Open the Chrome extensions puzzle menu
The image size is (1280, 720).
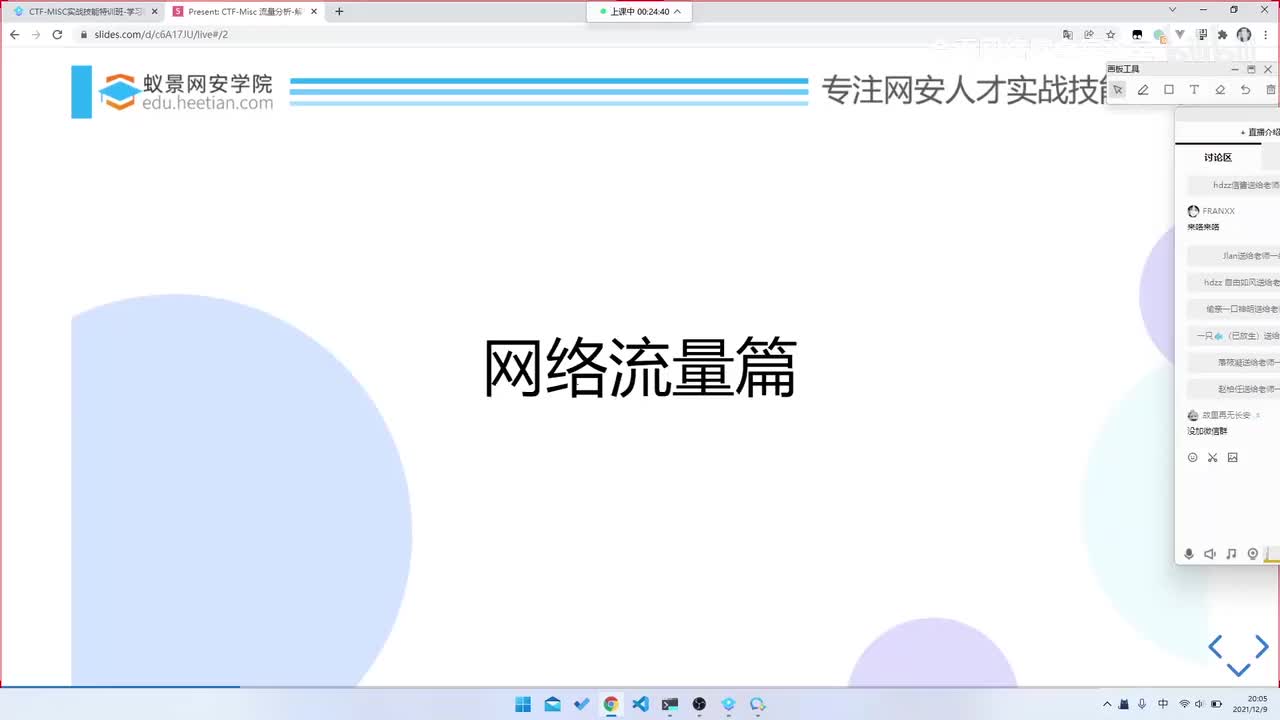click(x=1222, y=34)
